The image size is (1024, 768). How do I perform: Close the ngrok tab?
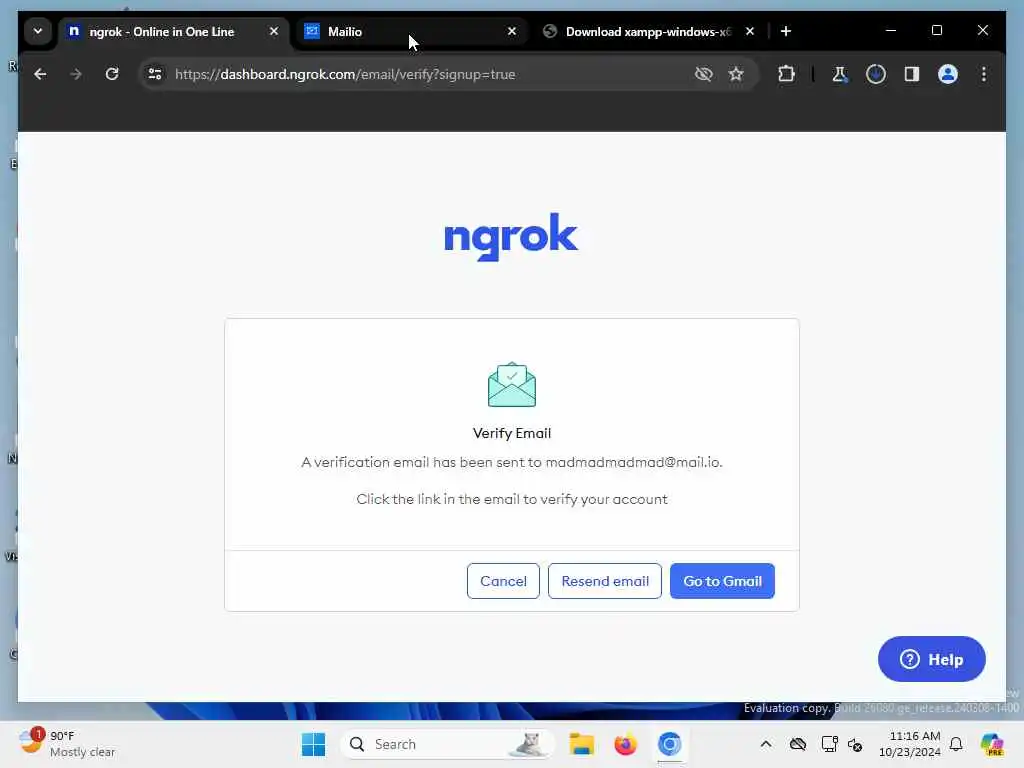[274, 31]
